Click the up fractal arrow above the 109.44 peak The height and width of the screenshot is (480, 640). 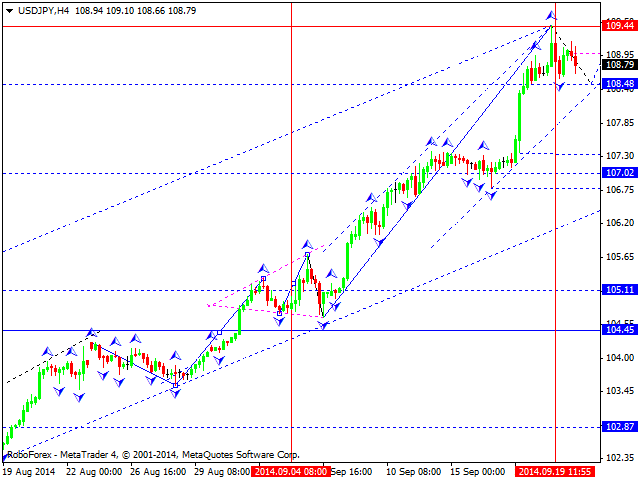pos(551,16)
